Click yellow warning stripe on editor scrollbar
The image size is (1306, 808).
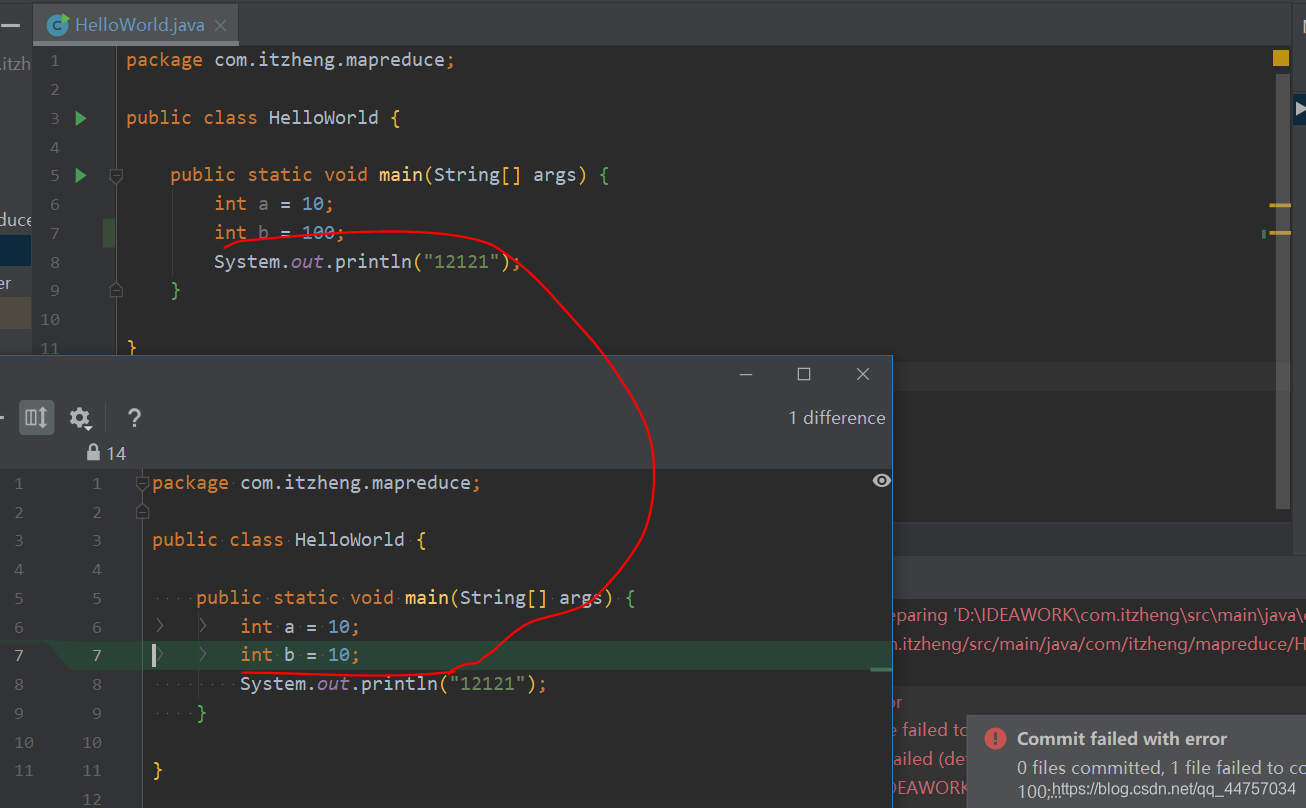click(1280, 205)
